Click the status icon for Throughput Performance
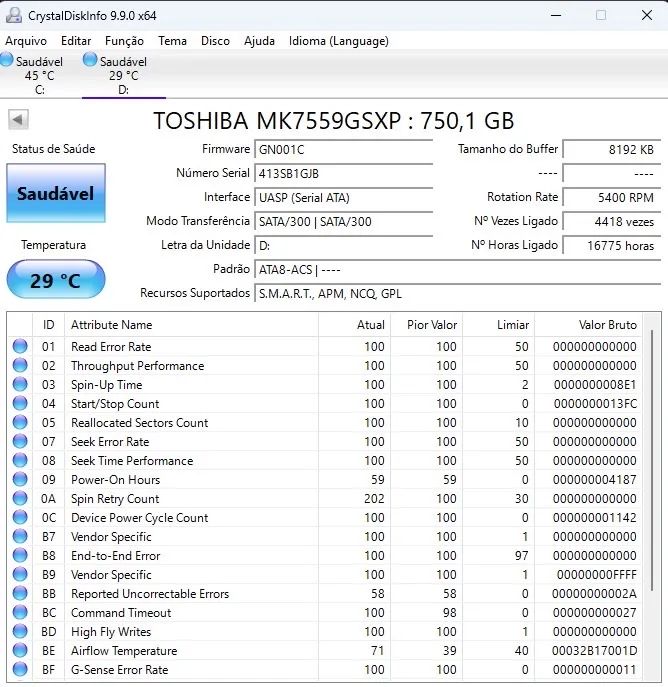The height and width of the screenshot is (687, 668). pyautogui.click(x=20, y=365)
